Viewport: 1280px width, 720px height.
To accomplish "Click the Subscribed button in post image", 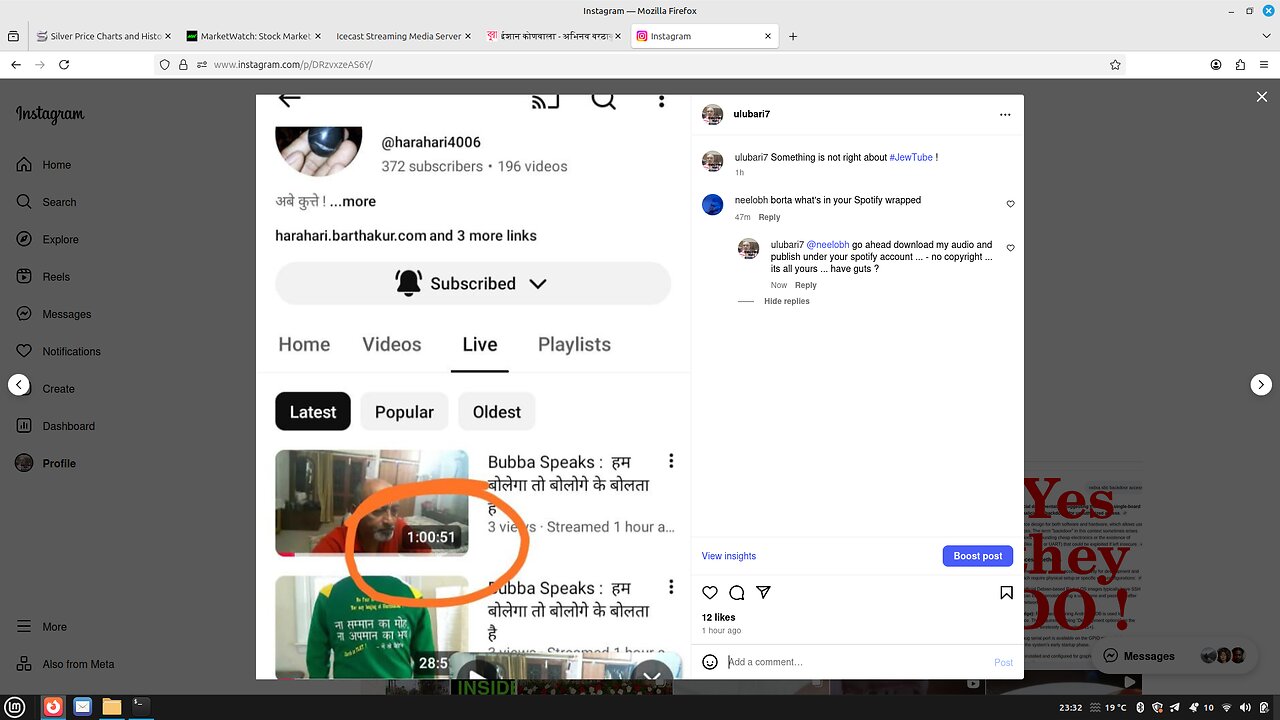I will [x=473, y=283].
